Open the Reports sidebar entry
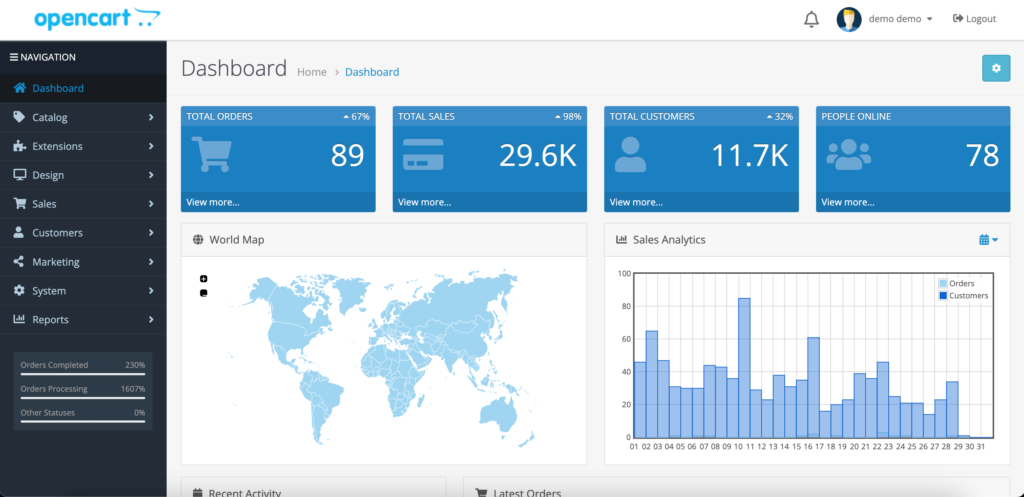This screenshot has height=497, width=1024. pyautogui.click(x=83, y=319)
